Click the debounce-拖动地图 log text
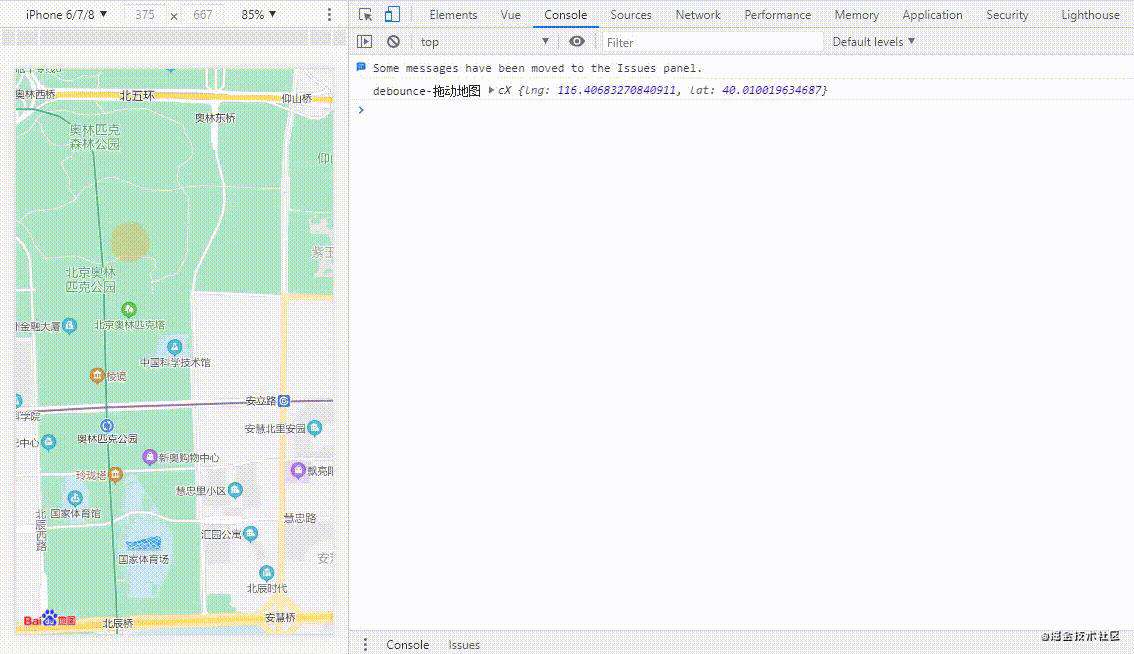The width and height of the screenshot is (1134, 654). click(427, 90)
